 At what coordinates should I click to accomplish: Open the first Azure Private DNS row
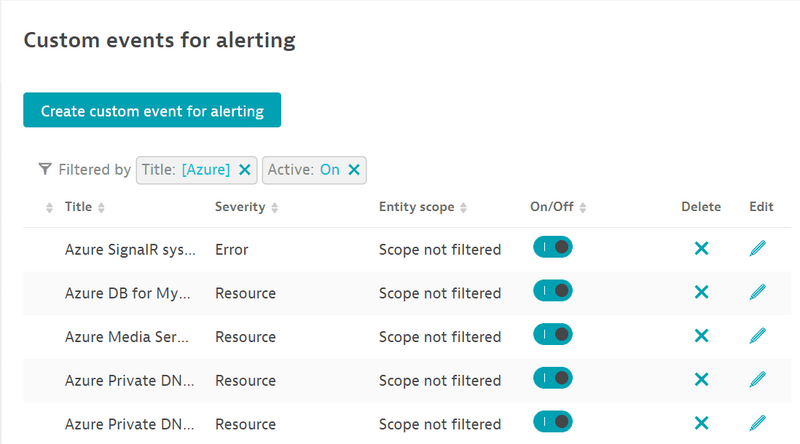[x=129, y=380]
